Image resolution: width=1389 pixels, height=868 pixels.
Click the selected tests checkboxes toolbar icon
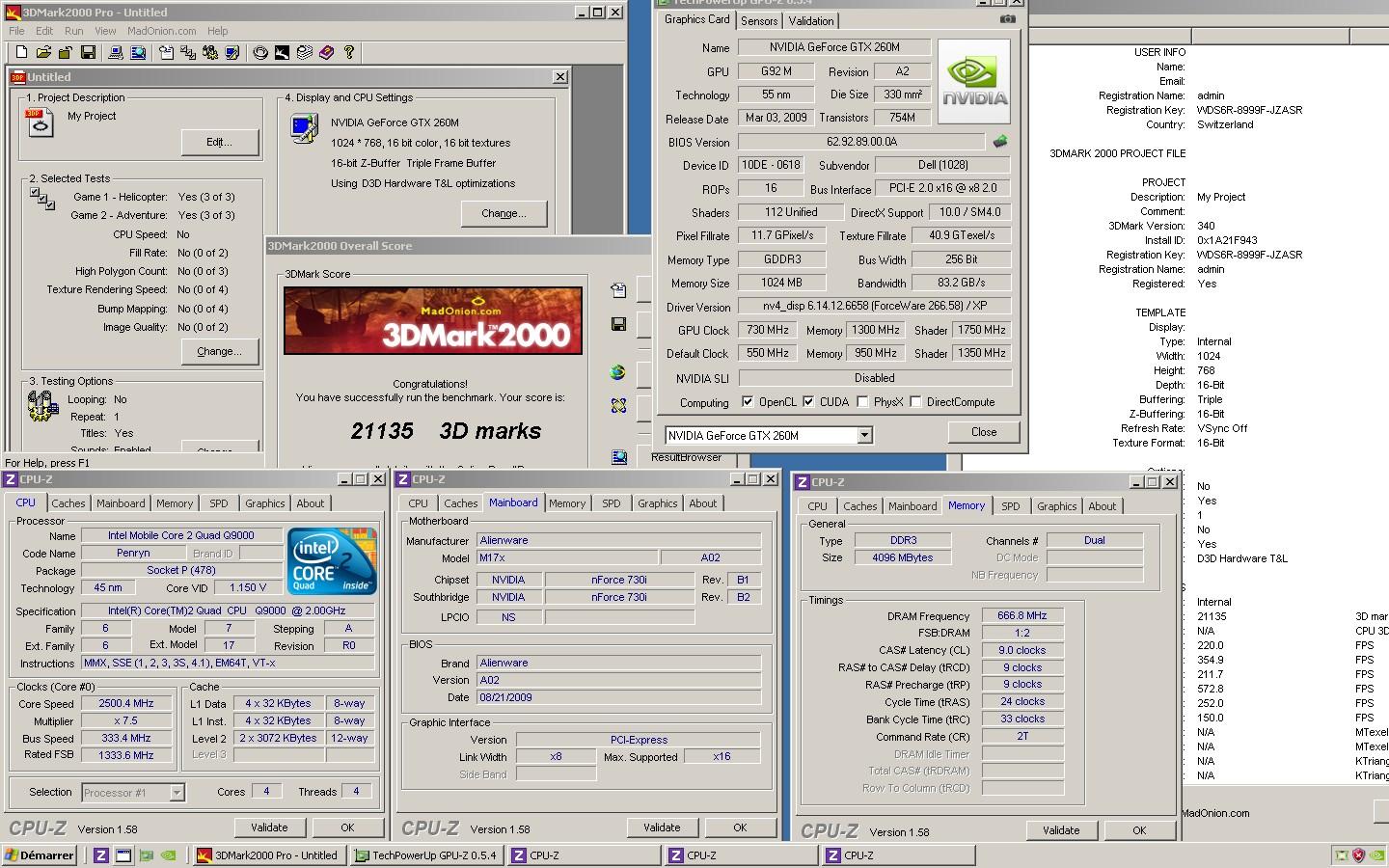pyautogui.click(x=188, y=52)
